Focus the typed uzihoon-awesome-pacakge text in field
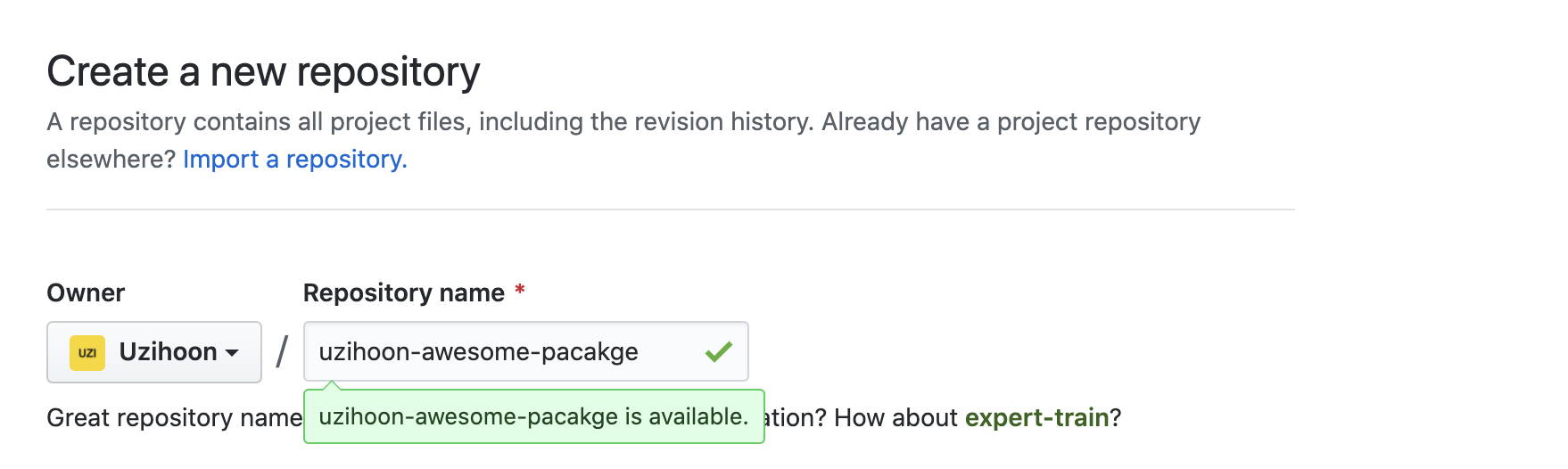 tap(478, 351)
